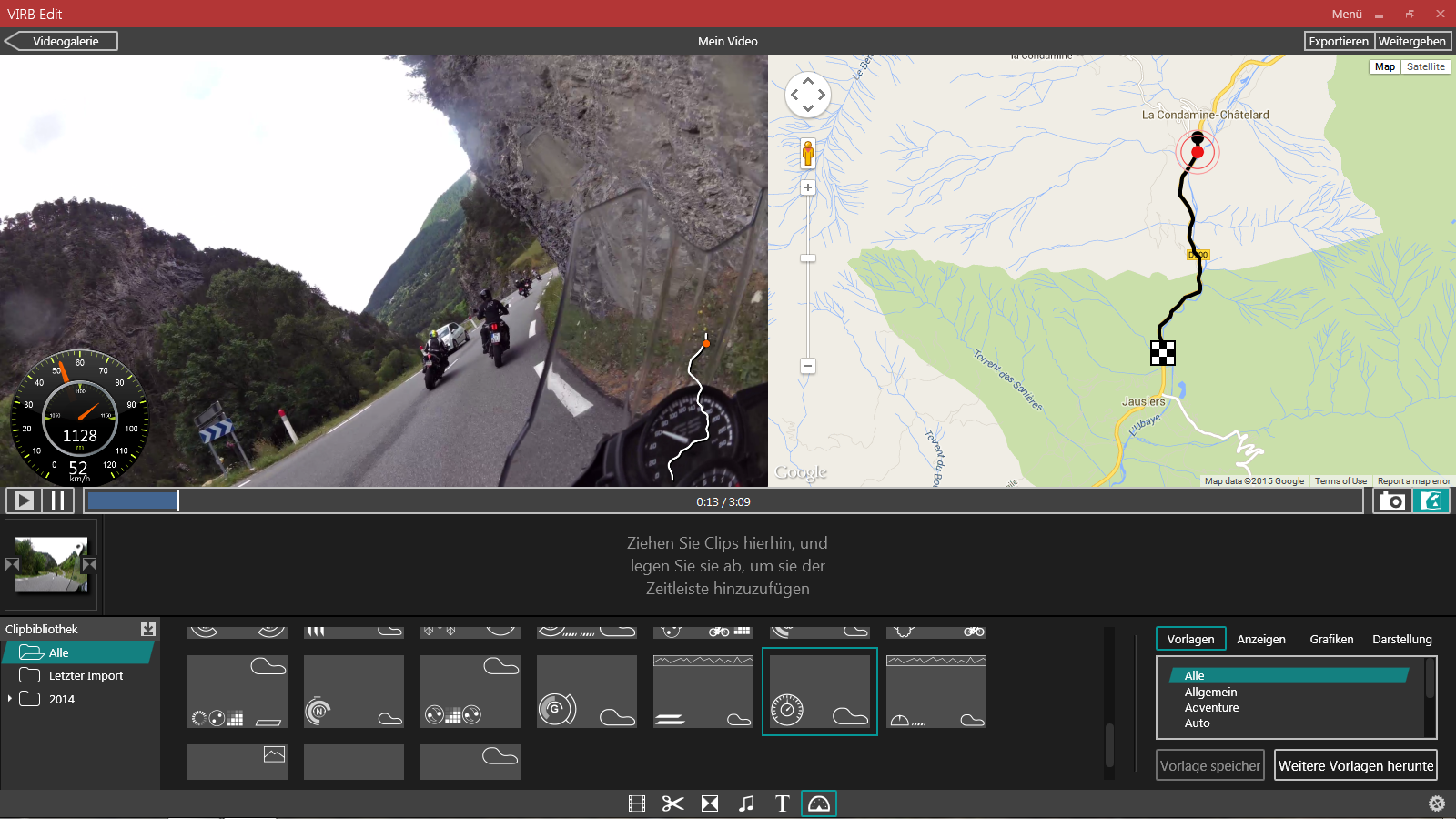The height and width of the screenshot is (819, 1456).
Task: Click the import icon beside Clipbibliothek
Action: [x=148, y=629]
